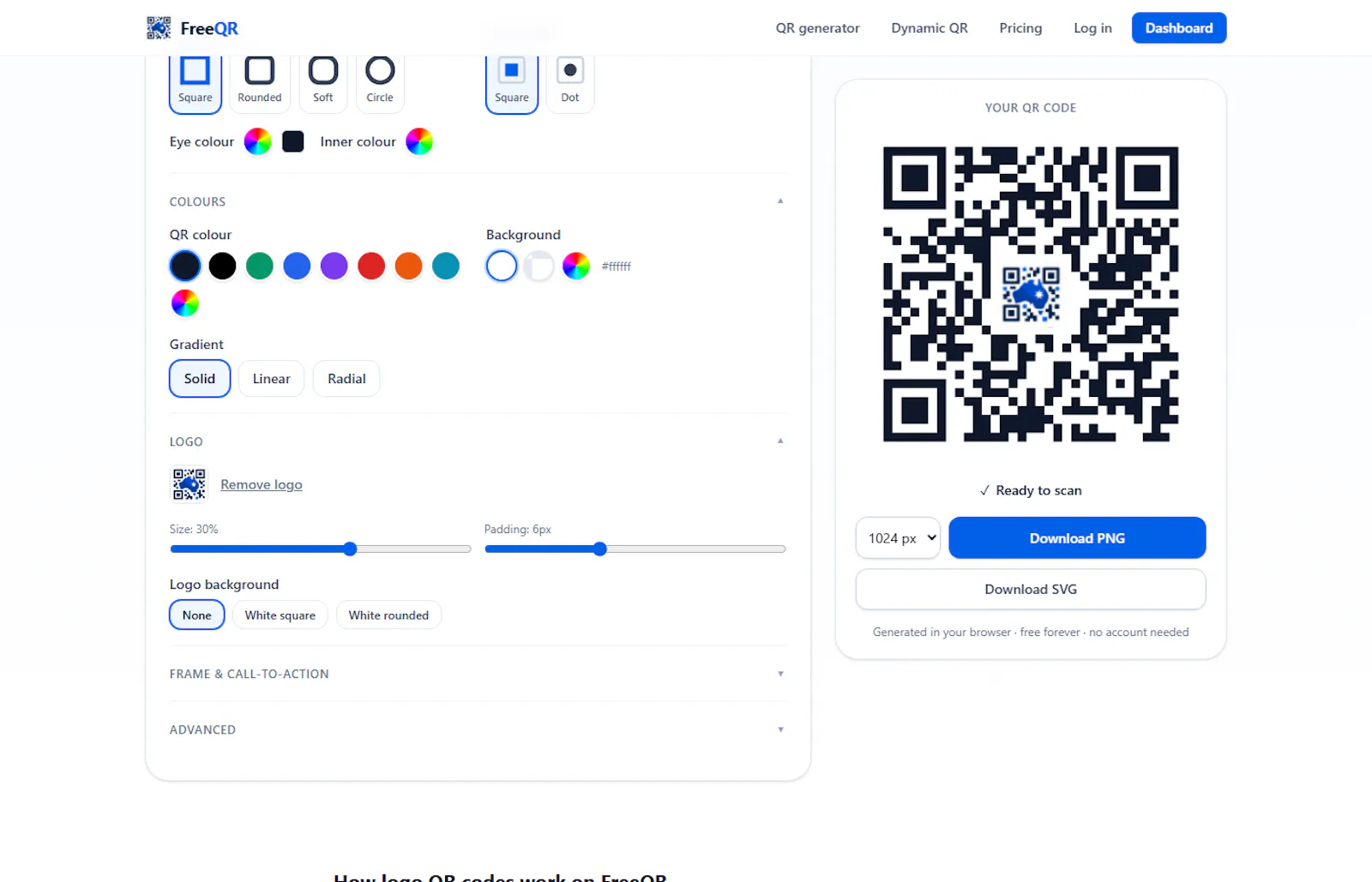Screen dimensions: 1372x882
Task: Adjust the logo Padding slider
Action: point(635,549)
